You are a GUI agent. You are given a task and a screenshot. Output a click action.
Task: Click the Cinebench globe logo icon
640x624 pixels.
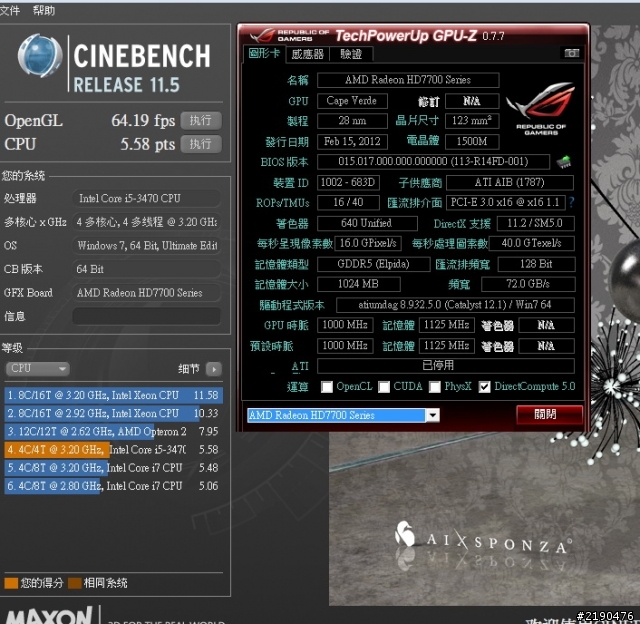point(40,56)
